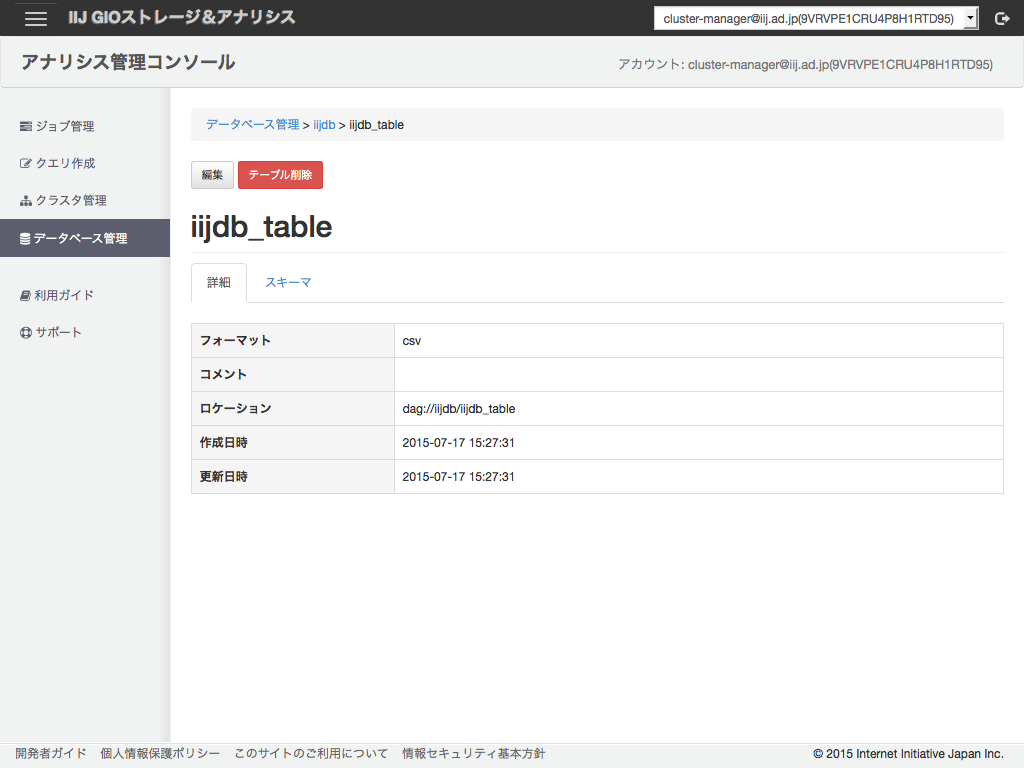Click the usage guide book icon
Viewport: 1024px width, 772px height.
click(25, 295)
